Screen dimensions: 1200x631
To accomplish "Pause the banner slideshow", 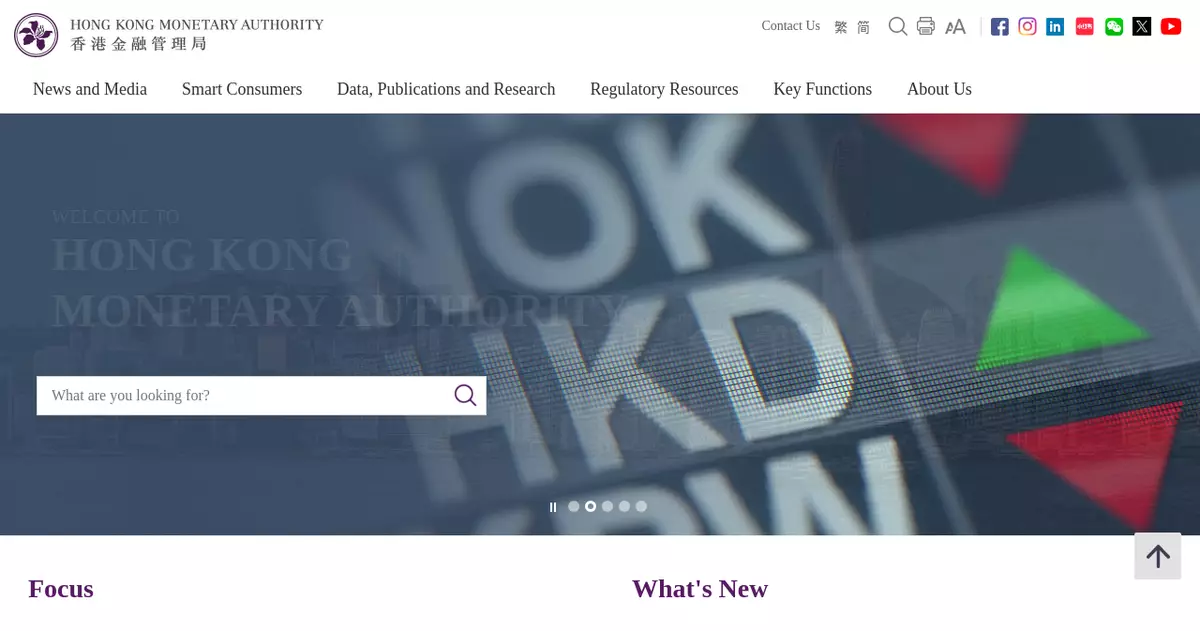I will (553, 507).
